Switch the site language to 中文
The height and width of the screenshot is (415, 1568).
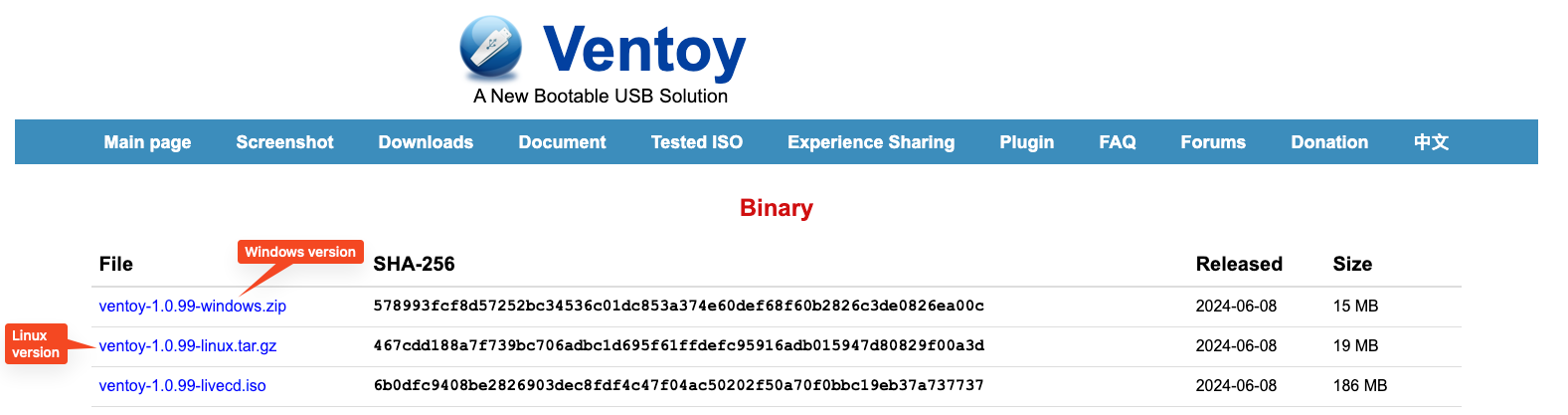point(1431,142)
